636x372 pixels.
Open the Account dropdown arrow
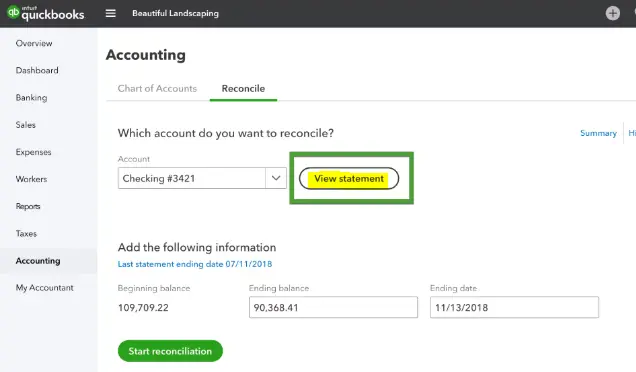pos(276,178)
